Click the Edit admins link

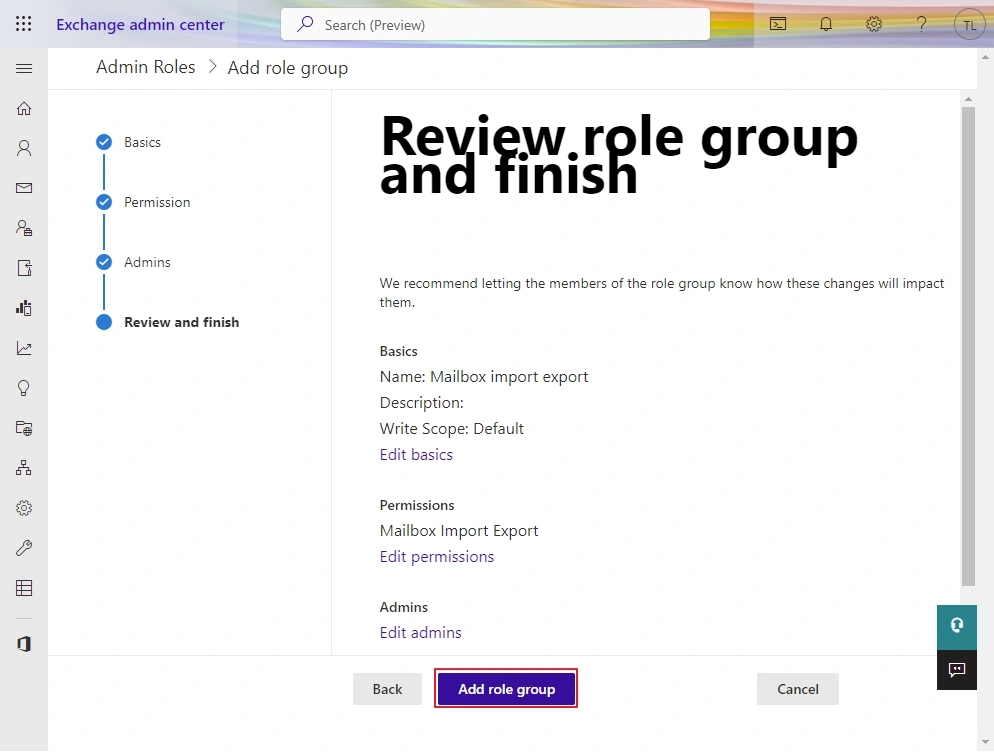(420, 633)
